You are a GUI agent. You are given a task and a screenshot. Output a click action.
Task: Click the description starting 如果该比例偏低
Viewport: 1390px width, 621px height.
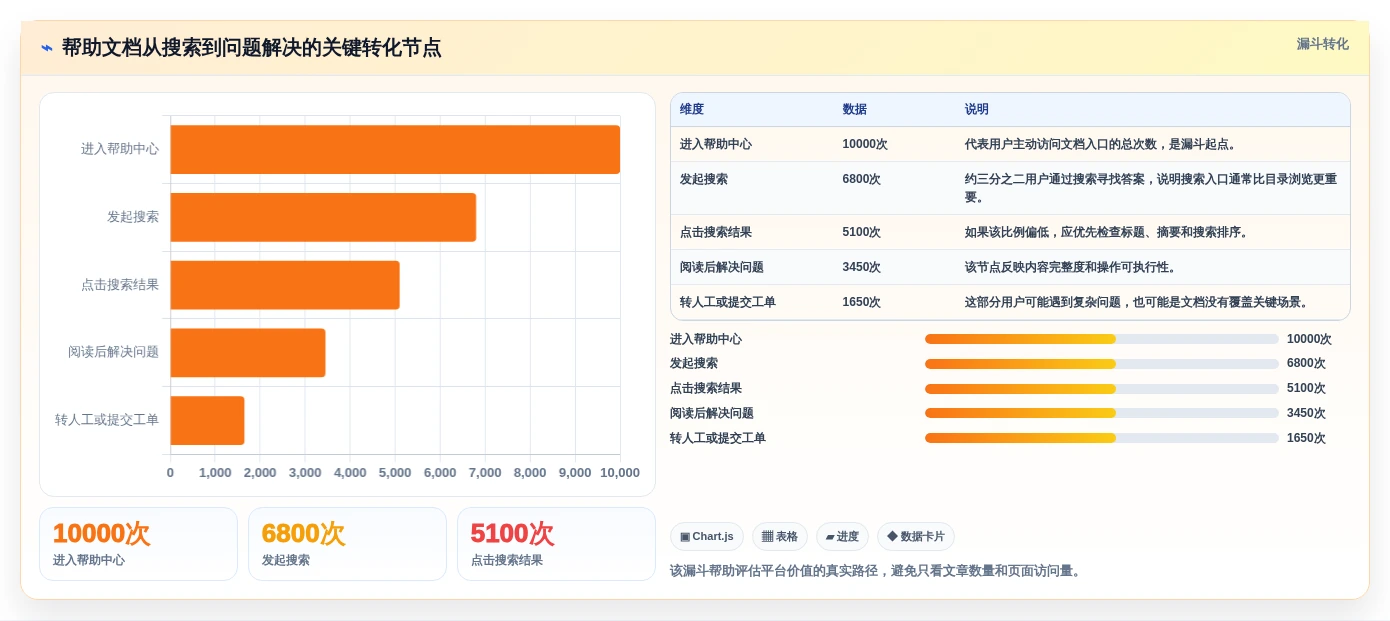pos(1109,232)
